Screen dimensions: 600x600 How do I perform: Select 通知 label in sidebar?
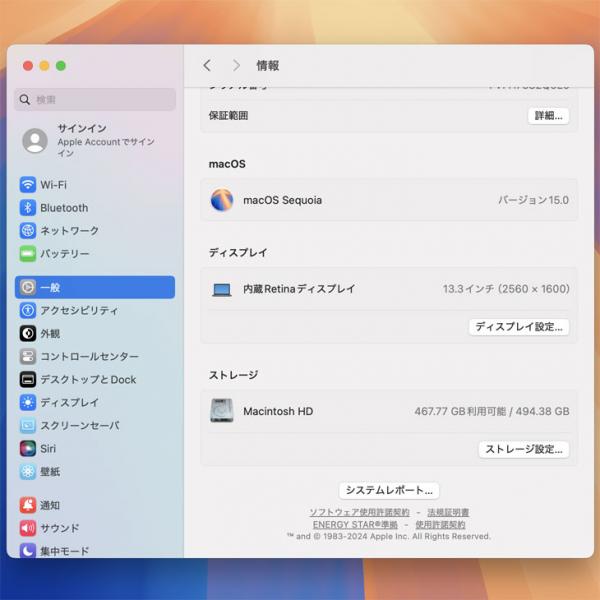pos(50,505)
